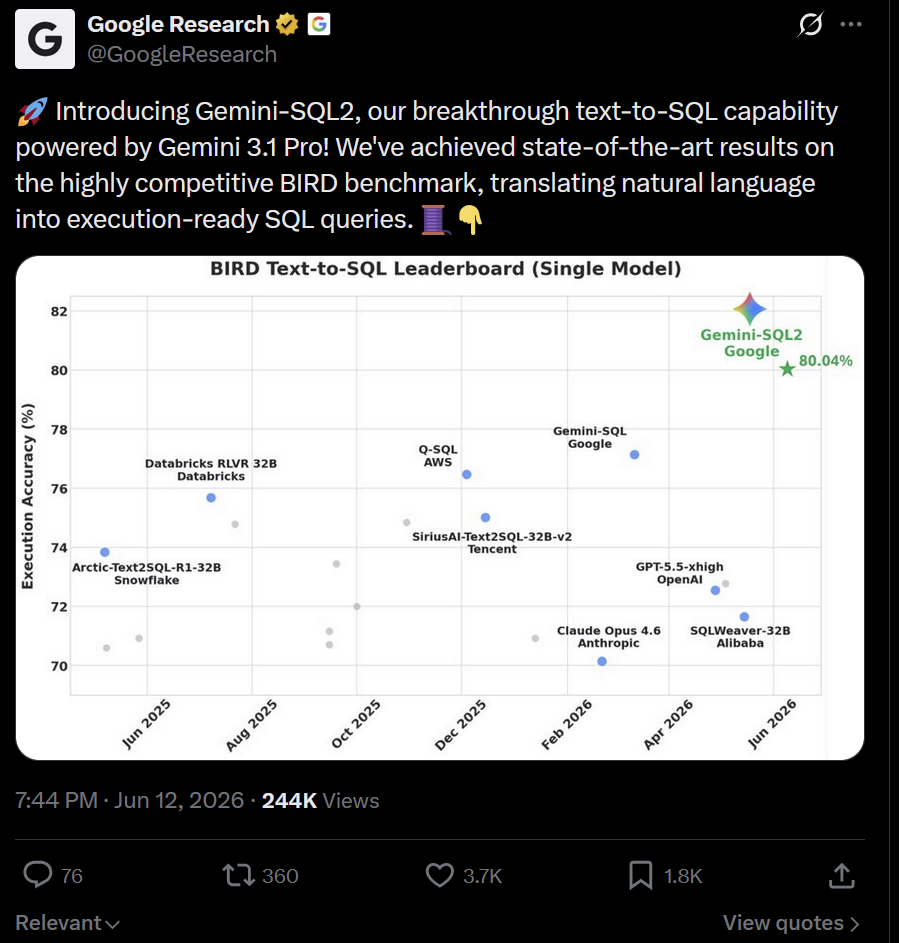Repost using the icon showing 360
Viewport: 899px width, 943px height.
[239, 875]
